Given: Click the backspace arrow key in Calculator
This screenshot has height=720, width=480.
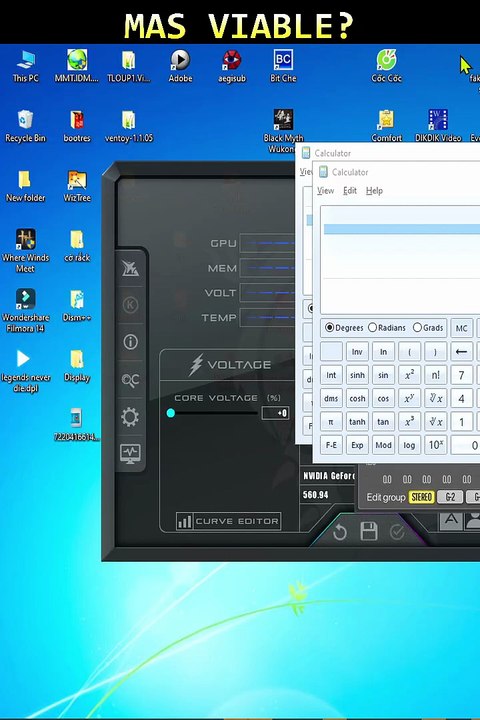Looking at the screenshot, I should click(461, 352).
